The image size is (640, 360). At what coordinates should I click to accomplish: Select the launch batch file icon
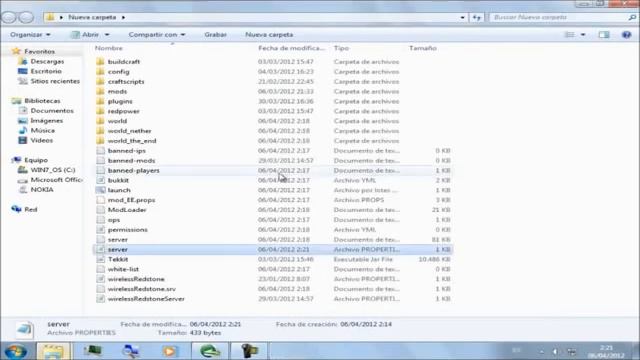[x=100, y=190]
